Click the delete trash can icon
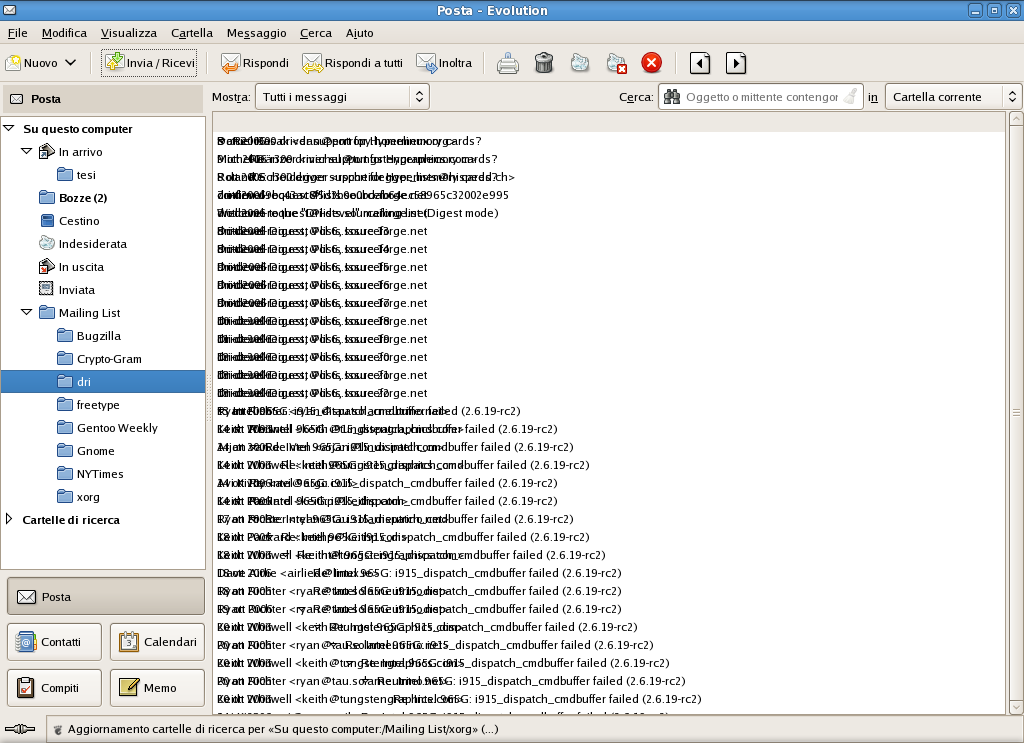Viewport: 1024px width, 744px height. (x=544, y=63)
